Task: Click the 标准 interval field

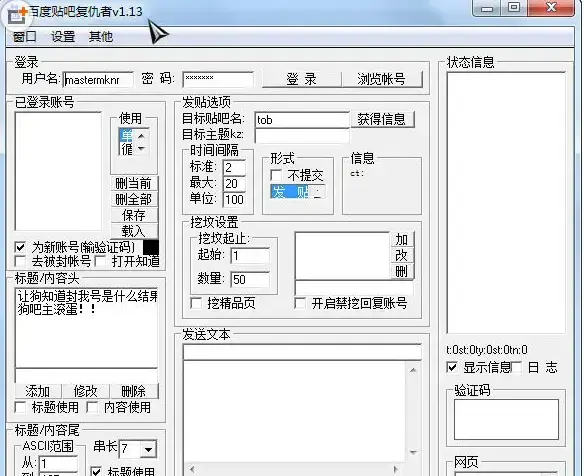Action: (234, 168)
